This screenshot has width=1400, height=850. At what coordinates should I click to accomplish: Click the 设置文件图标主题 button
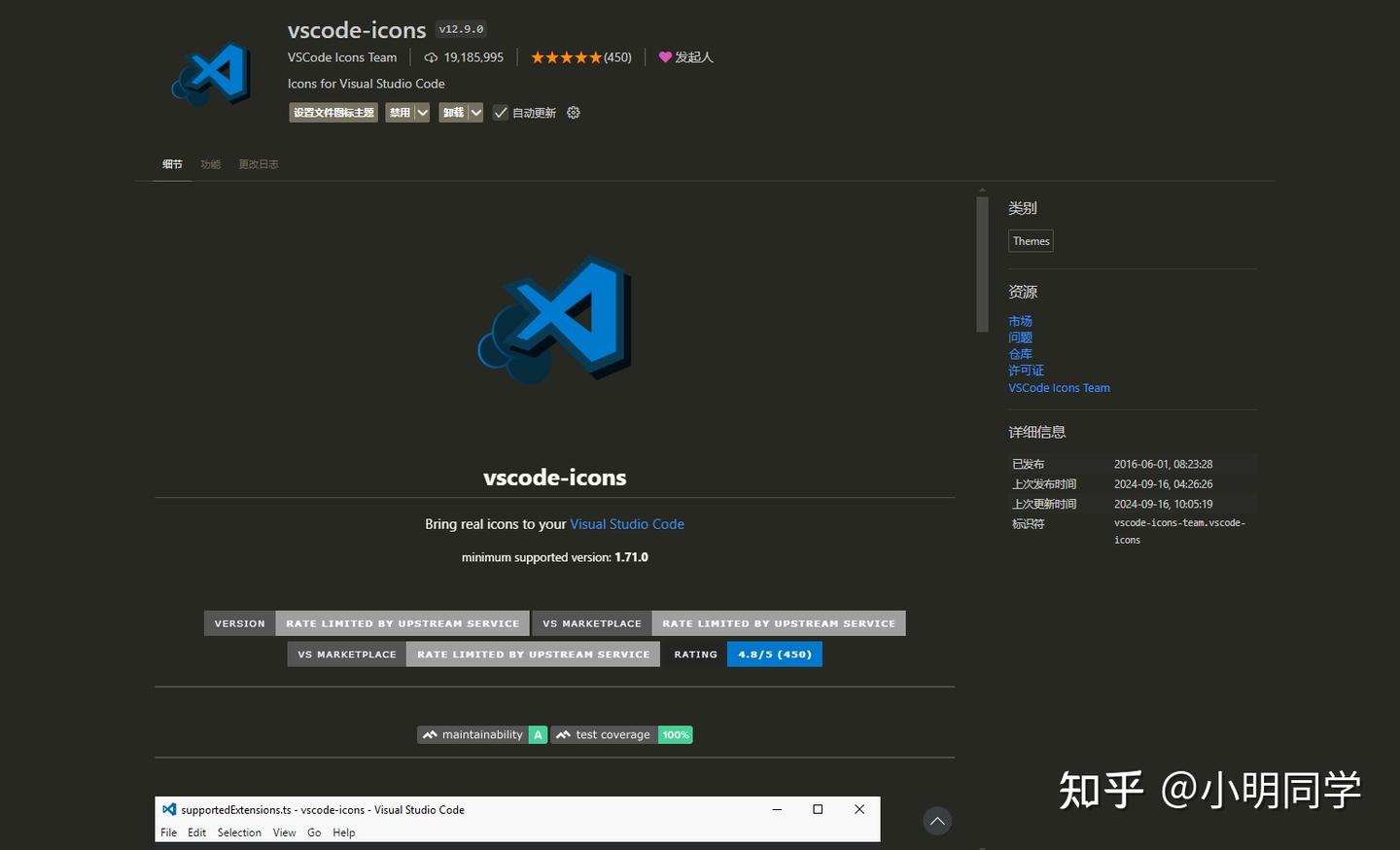click(332, 112)
